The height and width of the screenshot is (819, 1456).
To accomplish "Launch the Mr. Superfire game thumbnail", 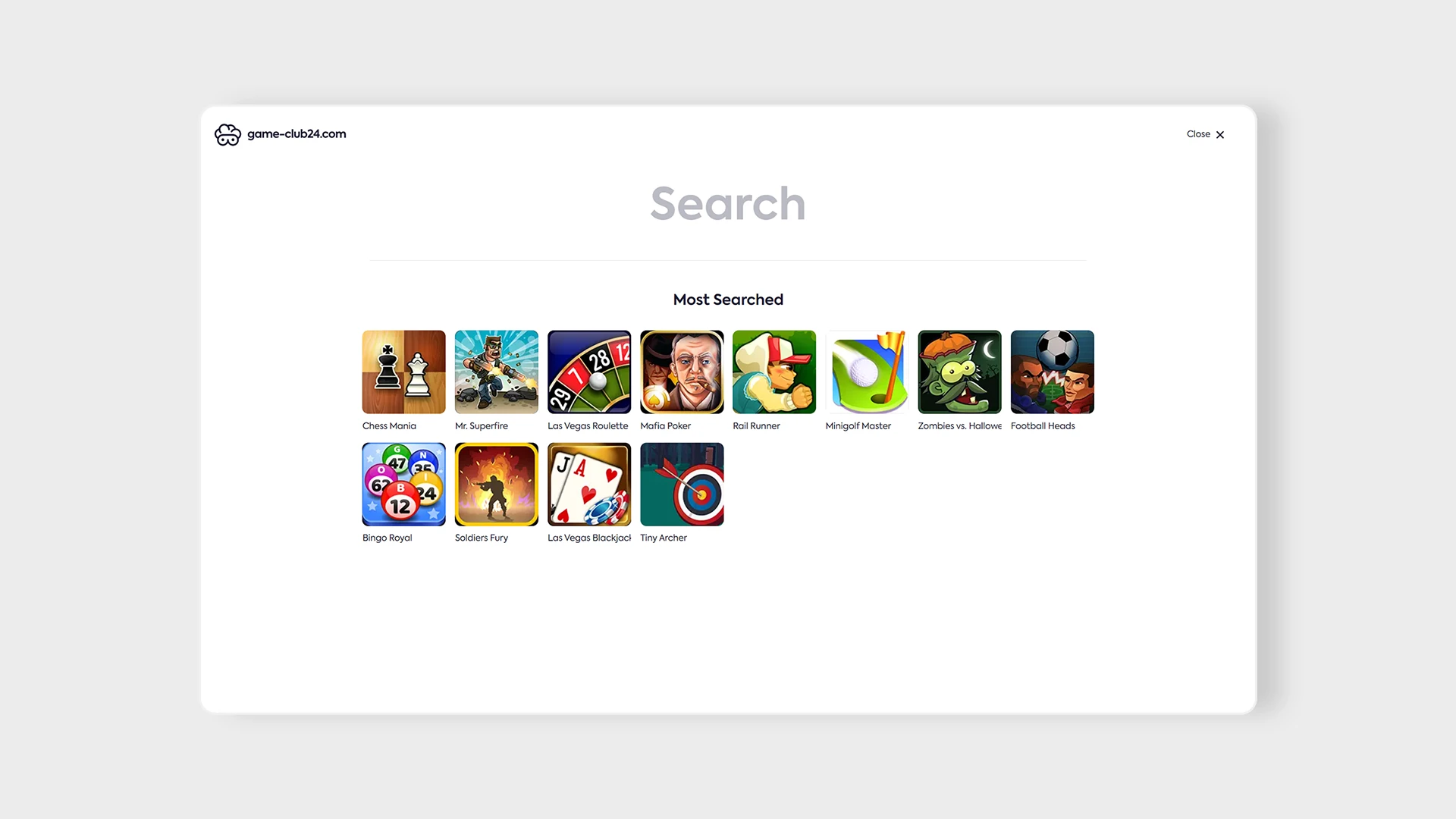I will tap(496, 372).
